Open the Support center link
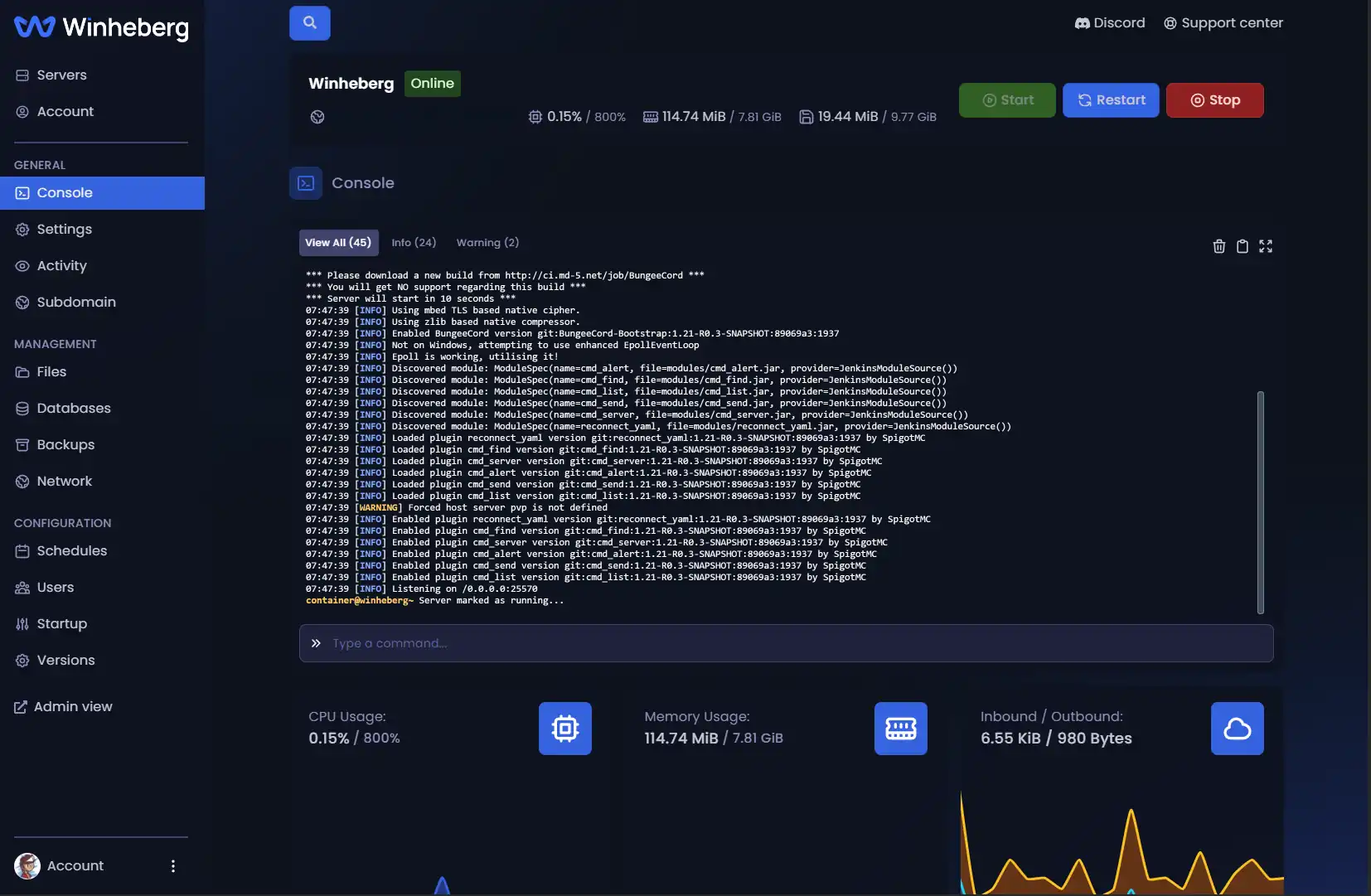This screenshot has width=1371, height=896. click(1223, 23)
